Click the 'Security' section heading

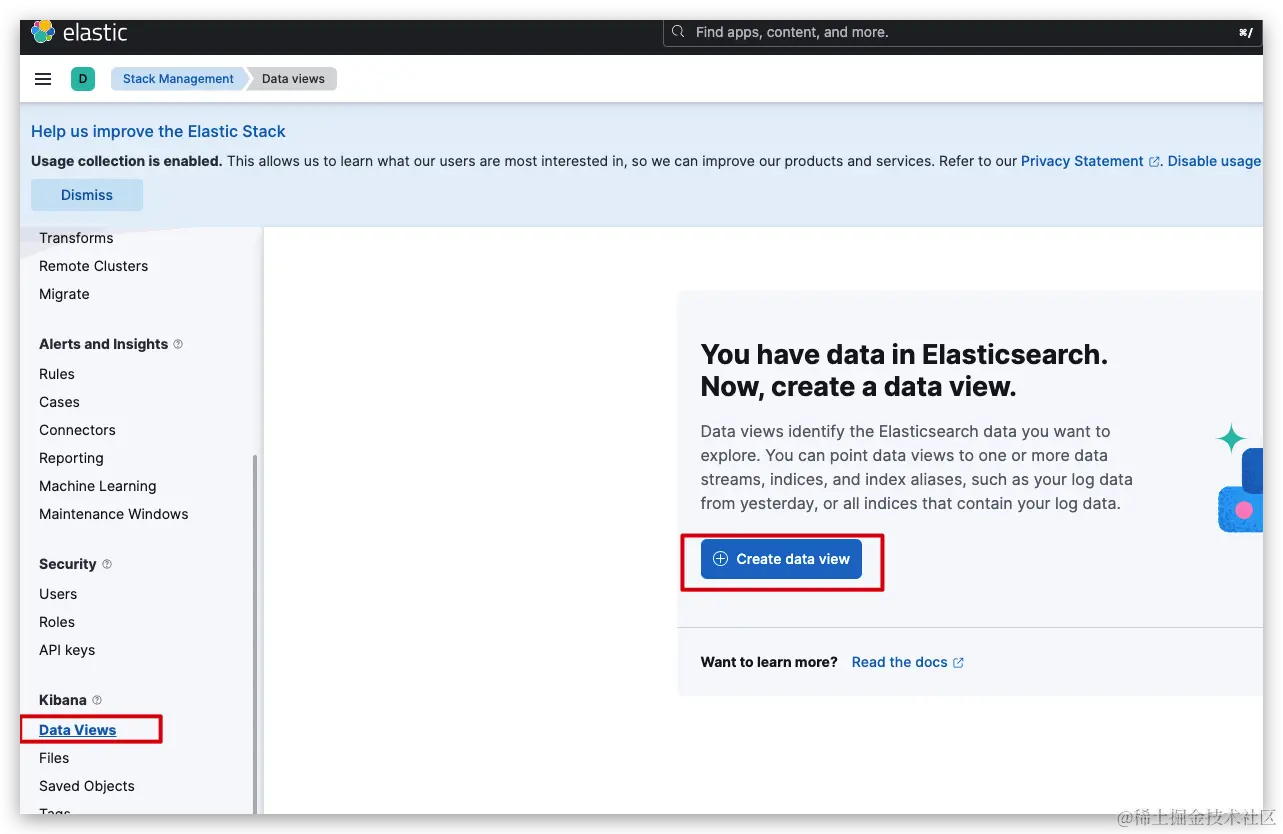tap(68, 564)
